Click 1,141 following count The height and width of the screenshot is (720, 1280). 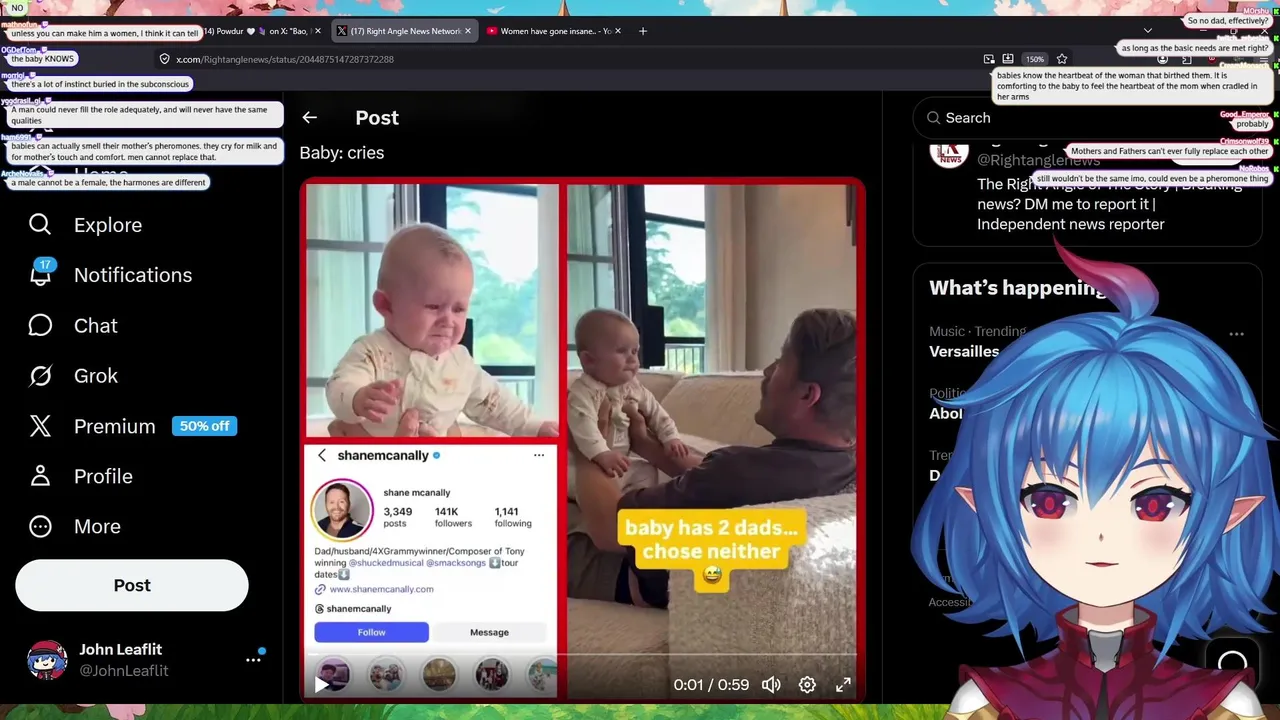pos(513,516)
